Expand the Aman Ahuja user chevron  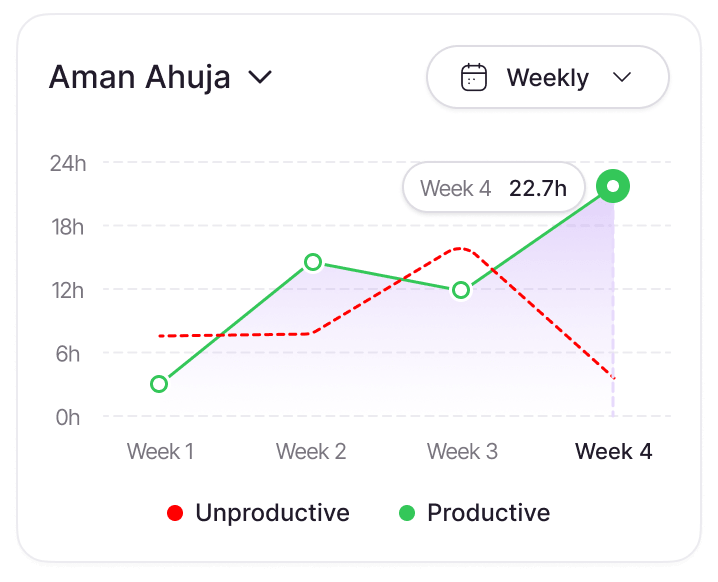click(260, 77)
